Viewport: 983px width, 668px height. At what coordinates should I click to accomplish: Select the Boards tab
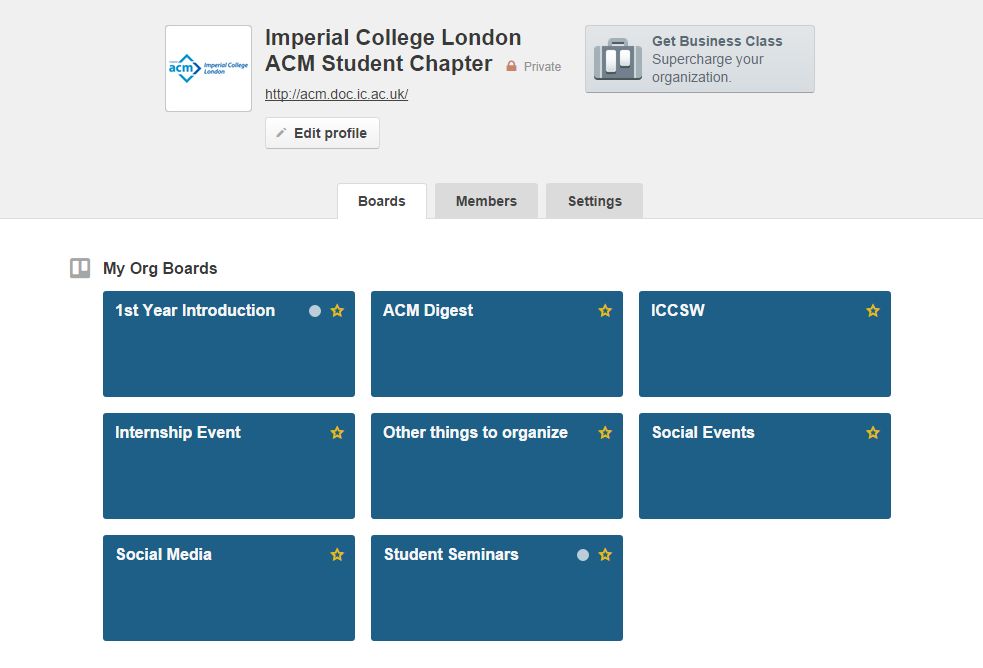click(382, 201)
